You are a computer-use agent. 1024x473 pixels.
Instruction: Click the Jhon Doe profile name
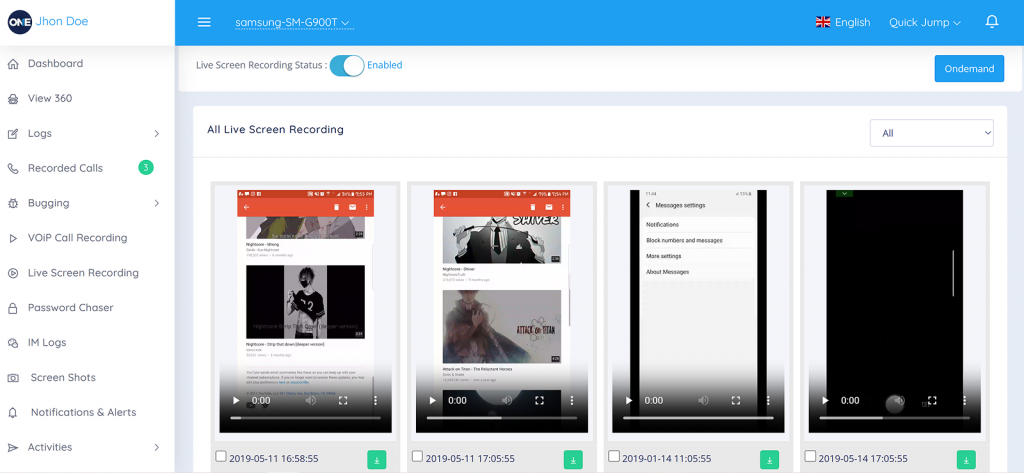point(62,21)
